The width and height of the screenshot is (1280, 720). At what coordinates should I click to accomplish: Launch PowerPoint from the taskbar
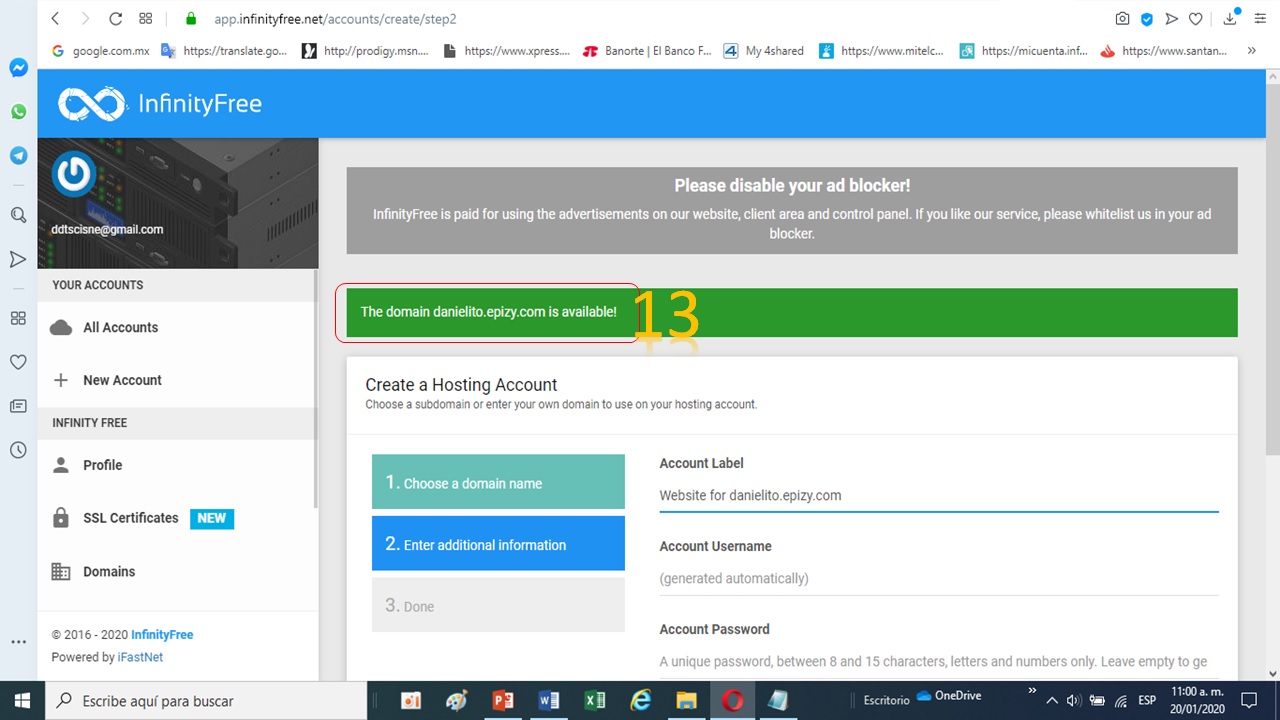click(x=503, y=701)
